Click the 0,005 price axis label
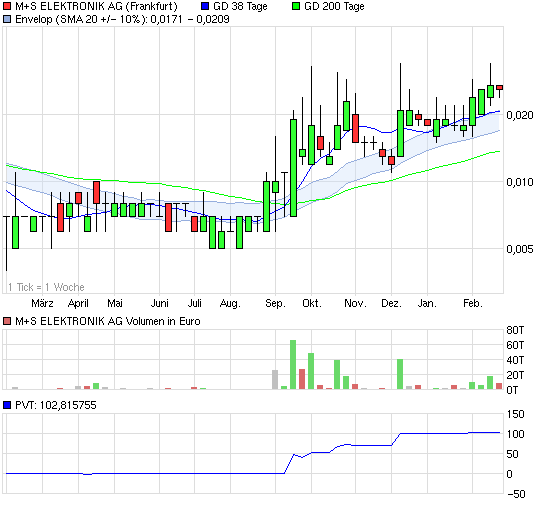Viewport: 545px width, 515px height. pos(520,249)
